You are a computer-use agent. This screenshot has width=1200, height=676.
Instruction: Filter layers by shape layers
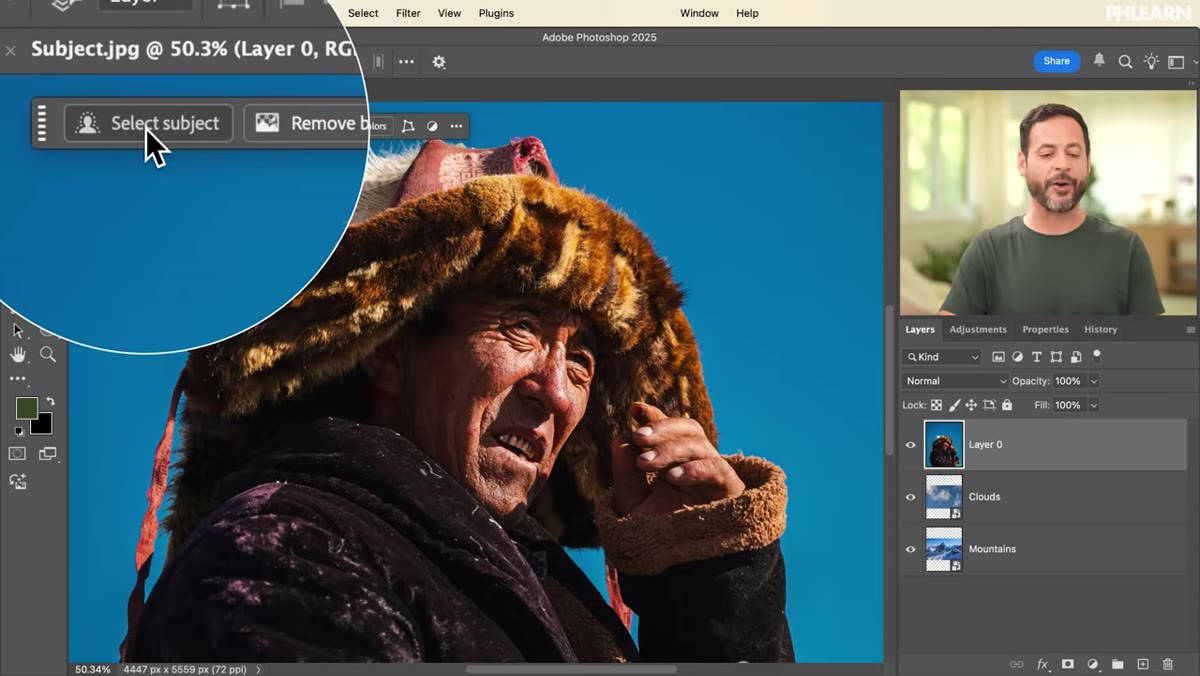tap(1056, 357)
